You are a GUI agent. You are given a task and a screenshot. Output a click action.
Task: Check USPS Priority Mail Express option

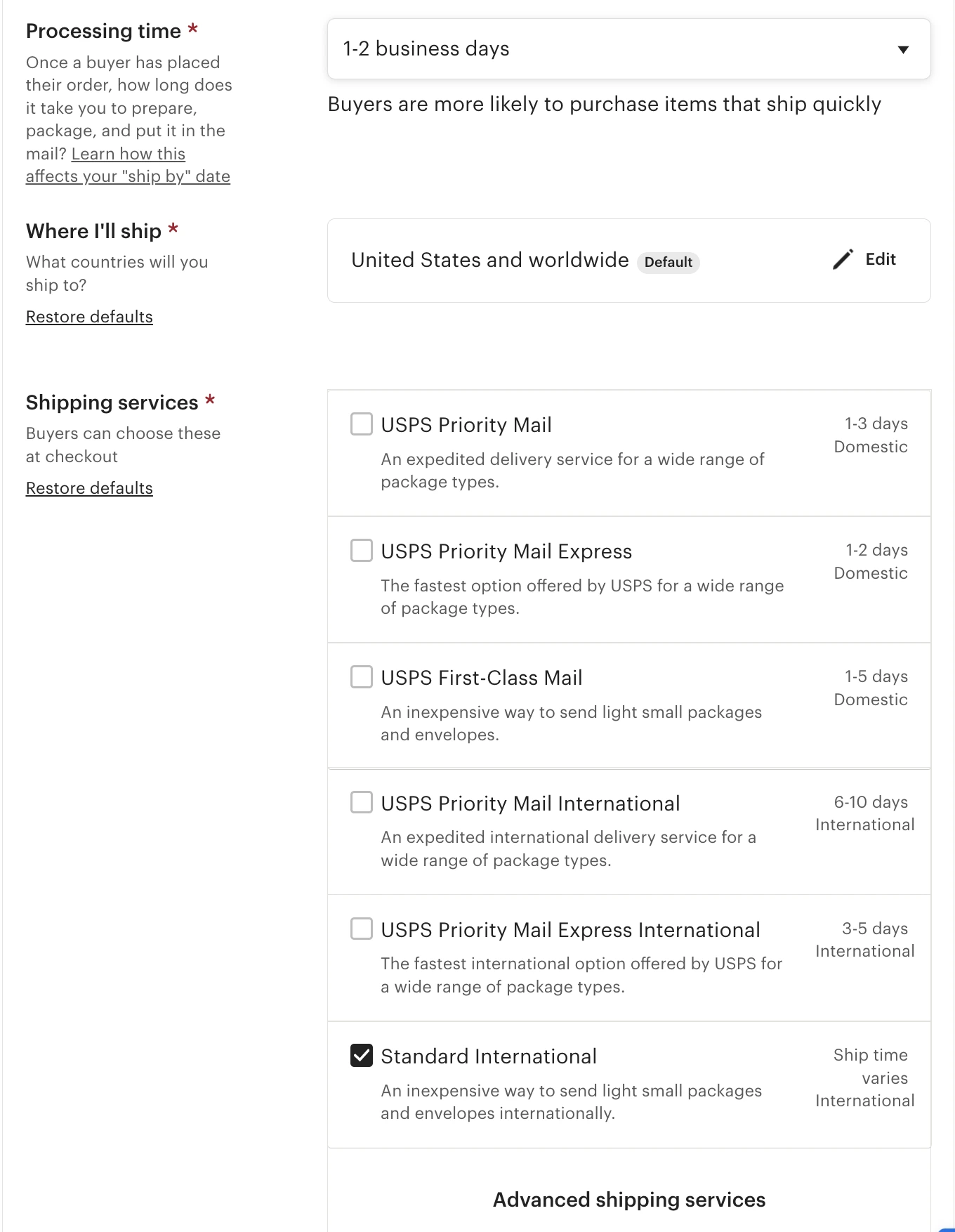pos(362,551)
